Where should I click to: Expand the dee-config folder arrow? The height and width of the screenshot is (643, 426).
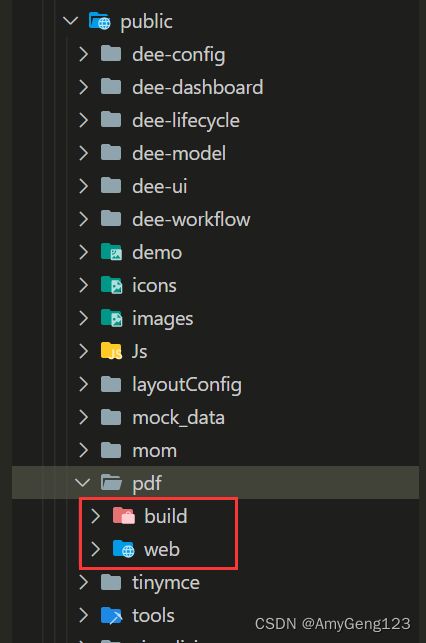pyautogui.click(x=83, y=54)
